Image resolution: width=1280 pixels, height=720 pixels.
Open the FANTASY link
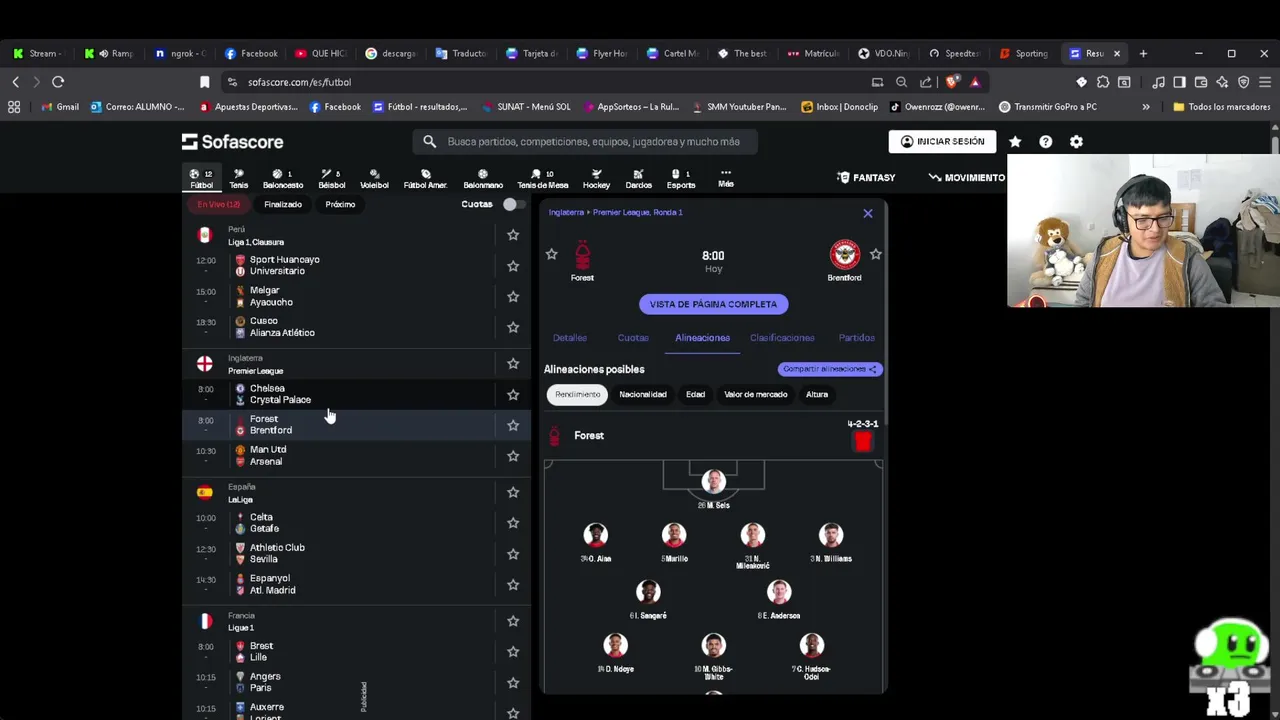click(x=866, y=178)
